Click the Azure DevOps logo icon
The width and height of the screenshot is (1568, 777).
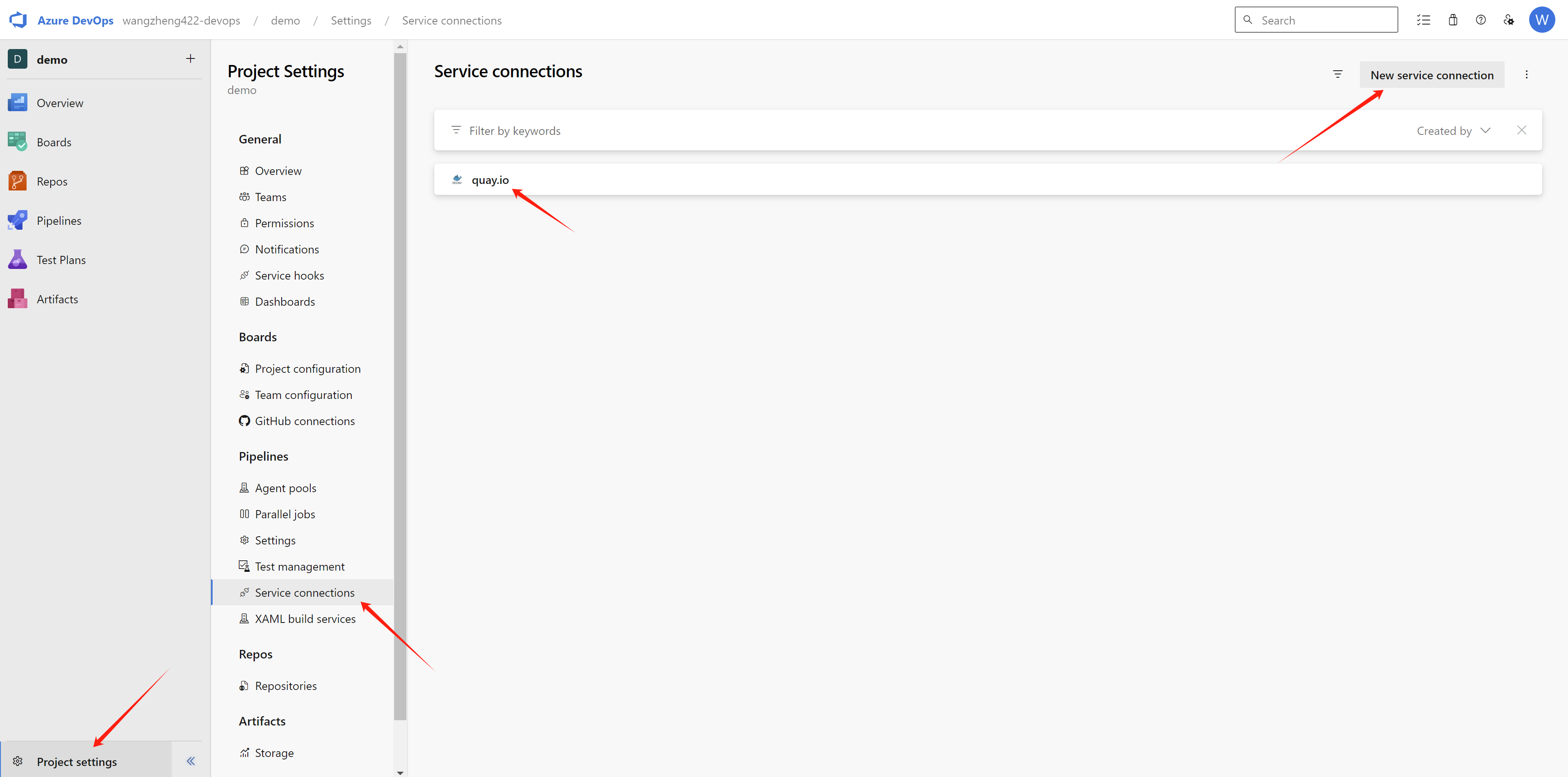18,20
